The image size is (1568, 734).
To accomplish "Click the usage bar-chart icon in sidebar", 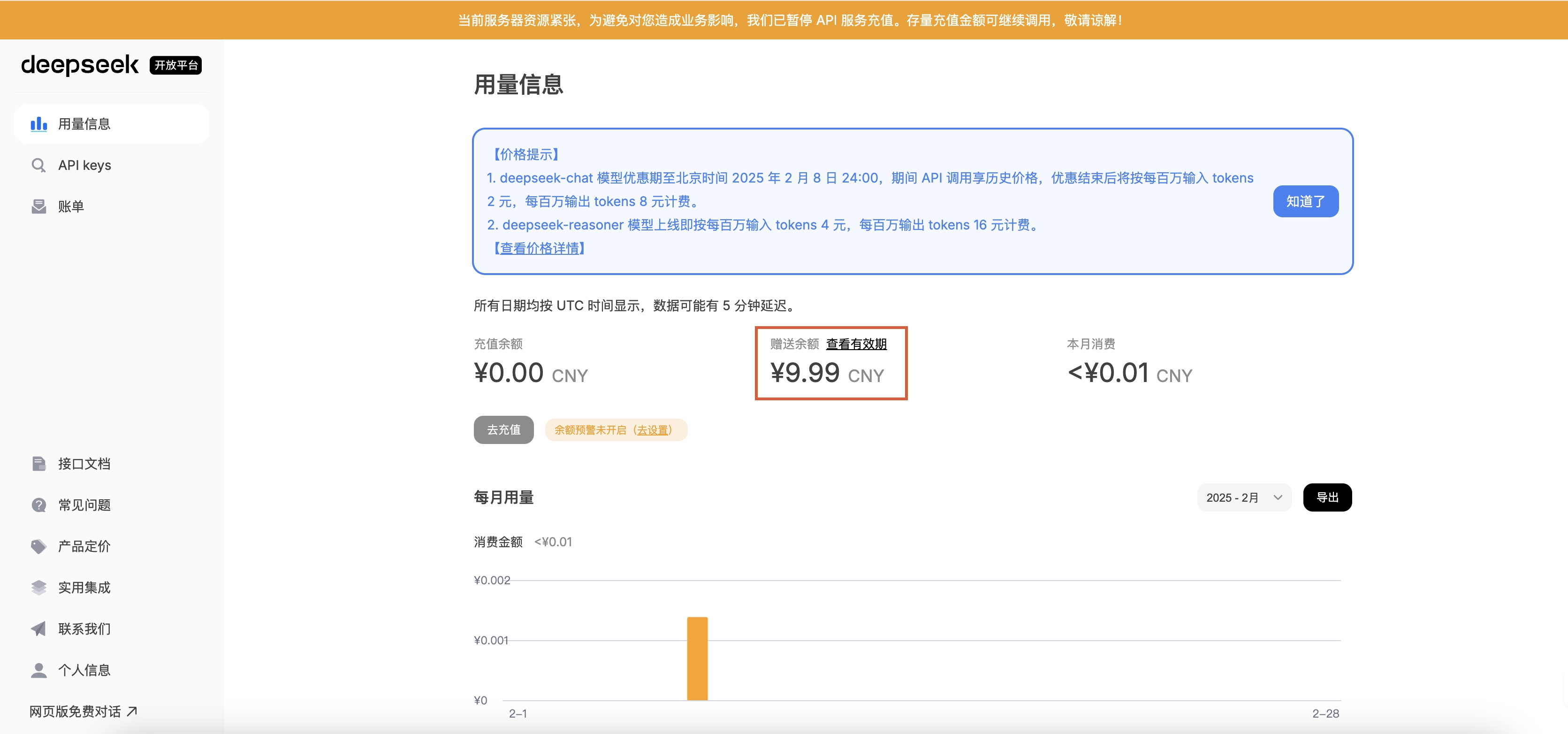I will click(39, 124).
